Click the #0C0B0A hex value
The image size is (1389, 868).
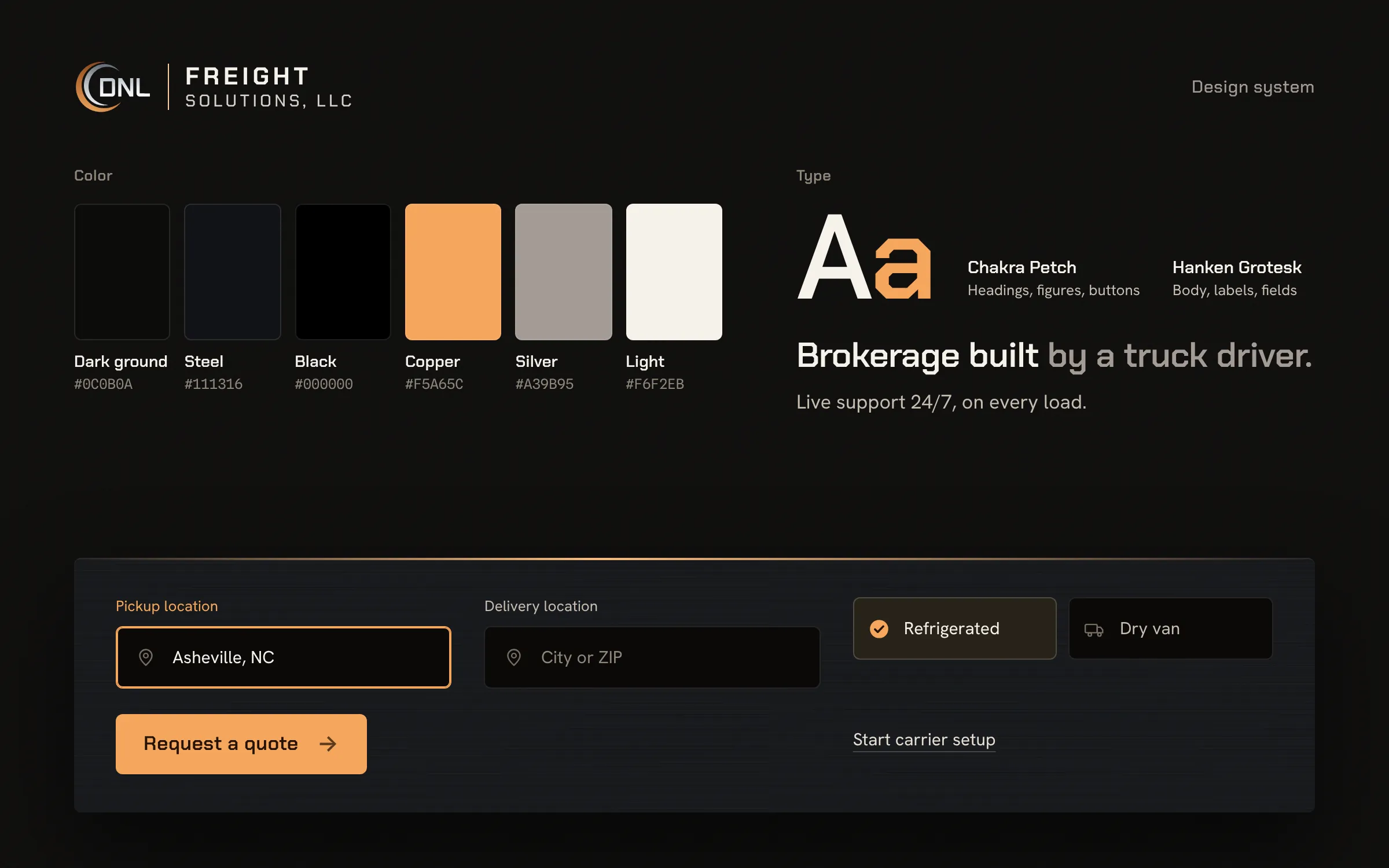[103, 384]
